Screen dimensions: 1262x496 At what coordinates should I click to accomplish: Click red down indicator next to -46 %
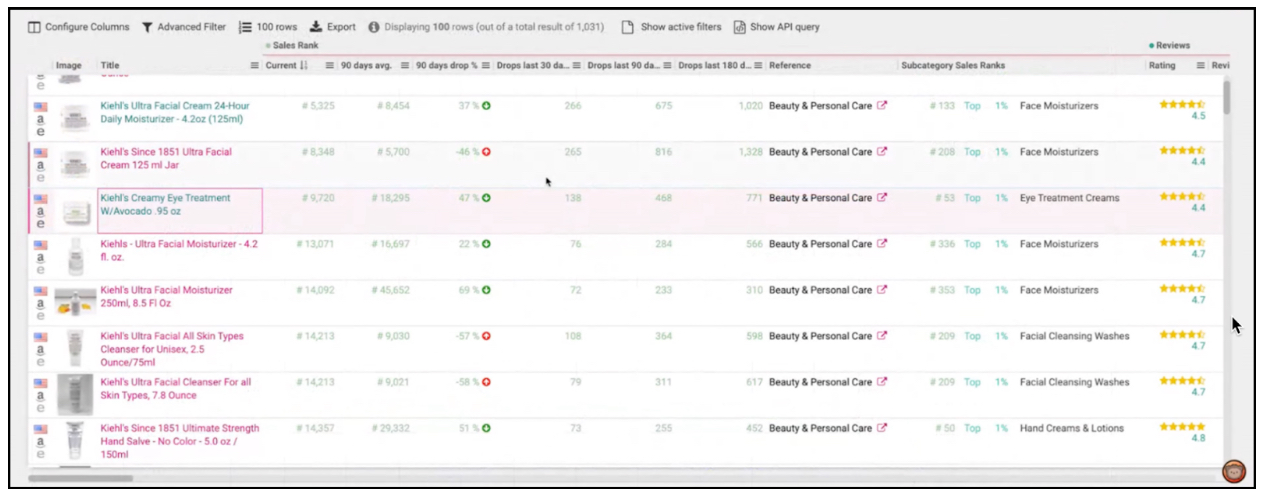click(x=486, y=152)
